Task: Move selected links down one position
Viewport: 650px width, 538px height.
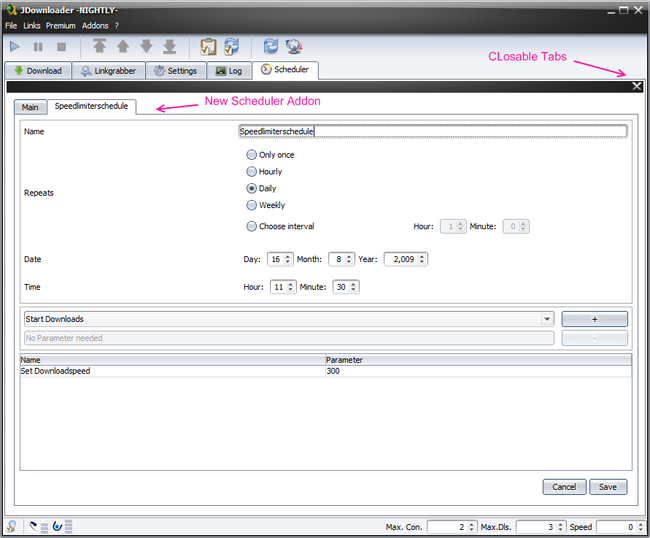Action: pyautogui.click(x=146, y=46)
